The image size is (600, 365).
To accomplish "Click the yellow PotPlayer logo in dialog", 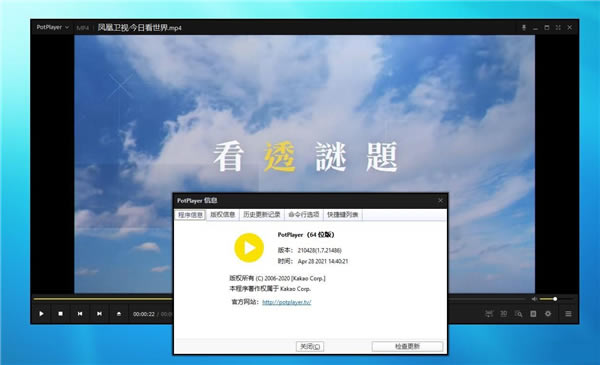I will point(249,248).
